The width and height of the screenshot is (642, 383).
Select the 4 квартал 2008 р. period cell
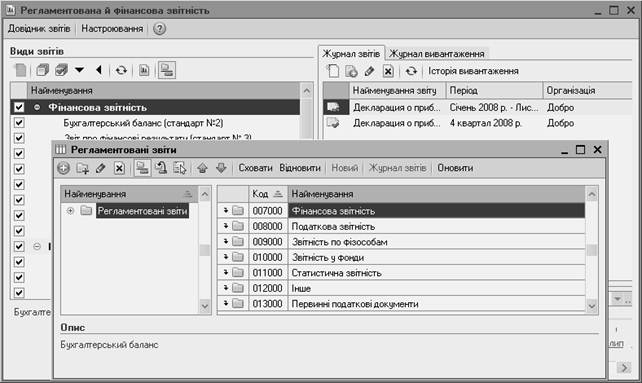point(495,123)
